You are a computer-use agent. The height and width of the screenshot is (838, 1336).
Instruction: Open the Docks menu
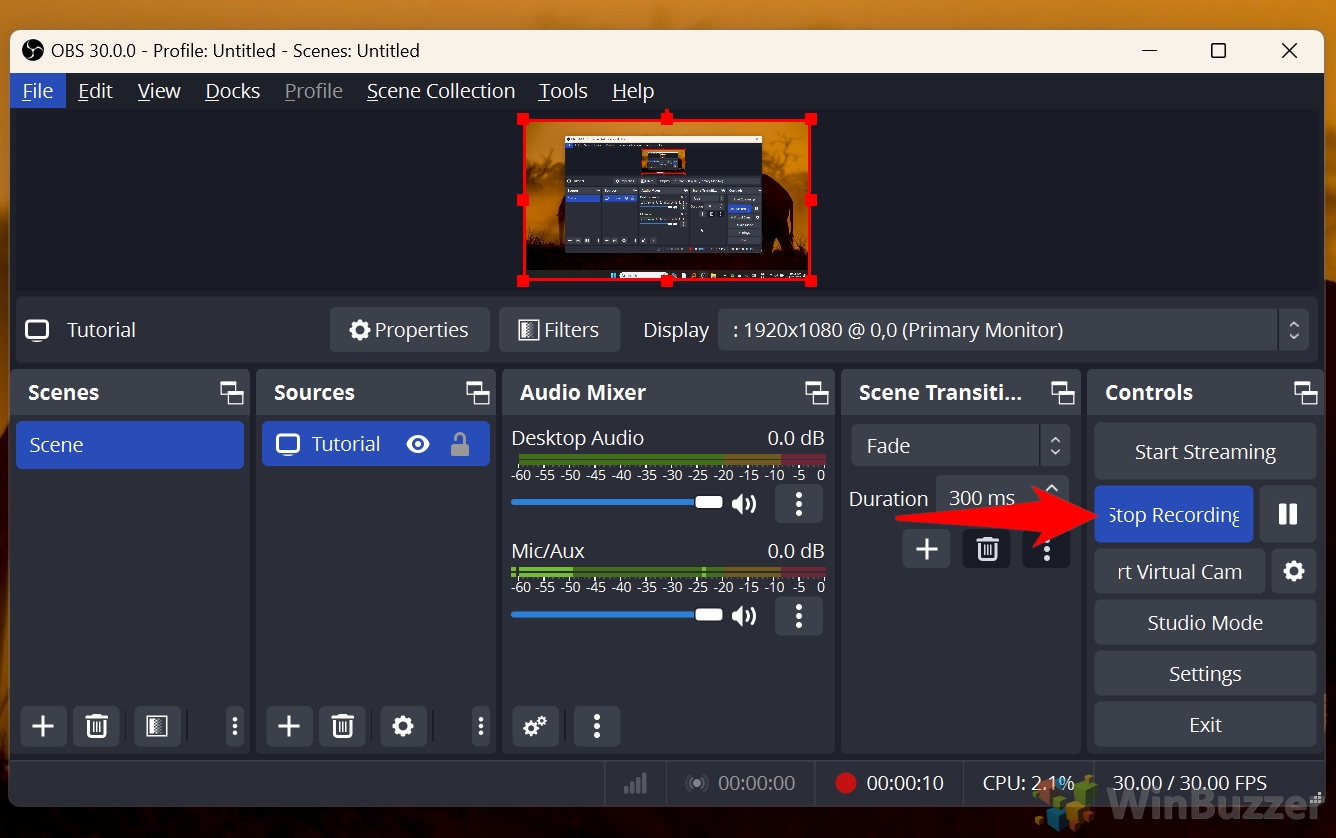pyautogui.click(x=232, y=91)
